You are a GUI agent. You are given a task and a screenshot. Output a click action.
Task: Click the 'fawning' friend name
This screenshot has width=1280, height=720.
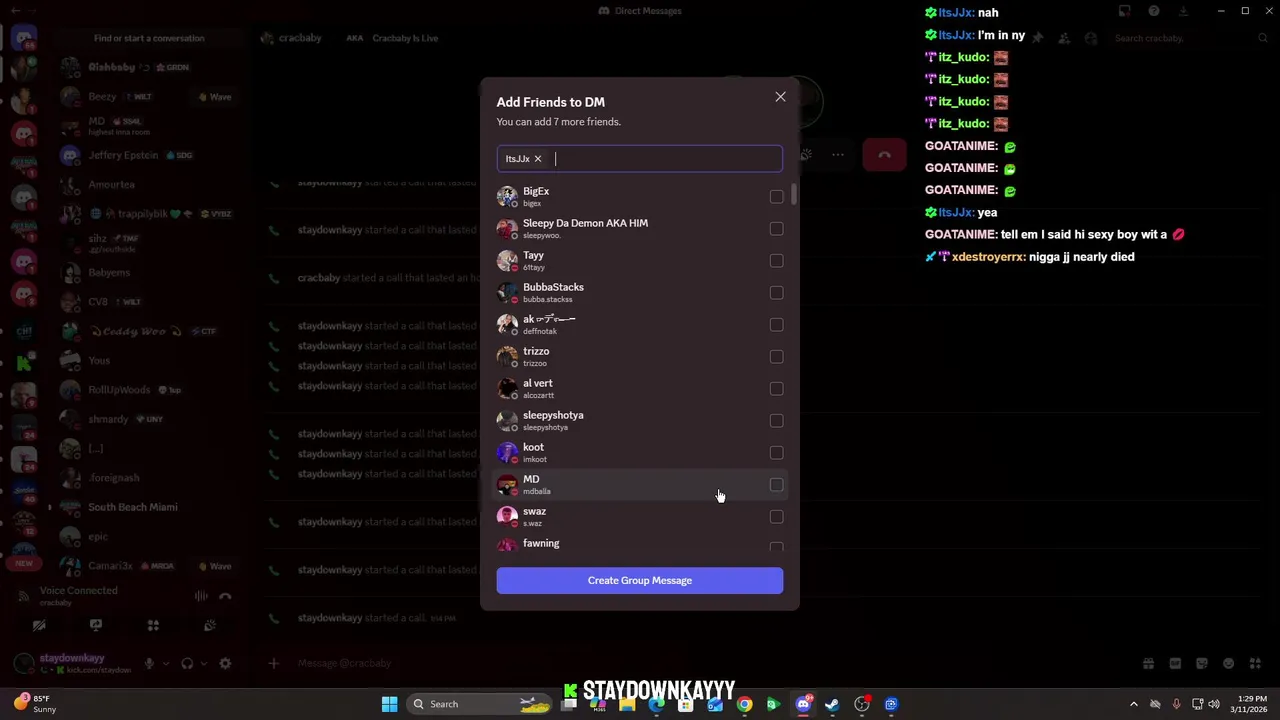coord(541,543)
